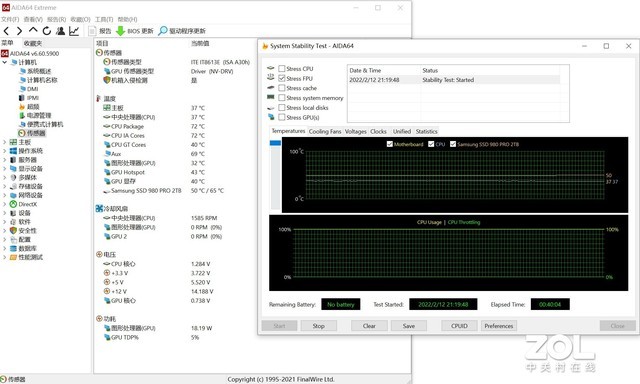640x384 pixels.
Task: Stop the stability test
Action: click(319, 326)
